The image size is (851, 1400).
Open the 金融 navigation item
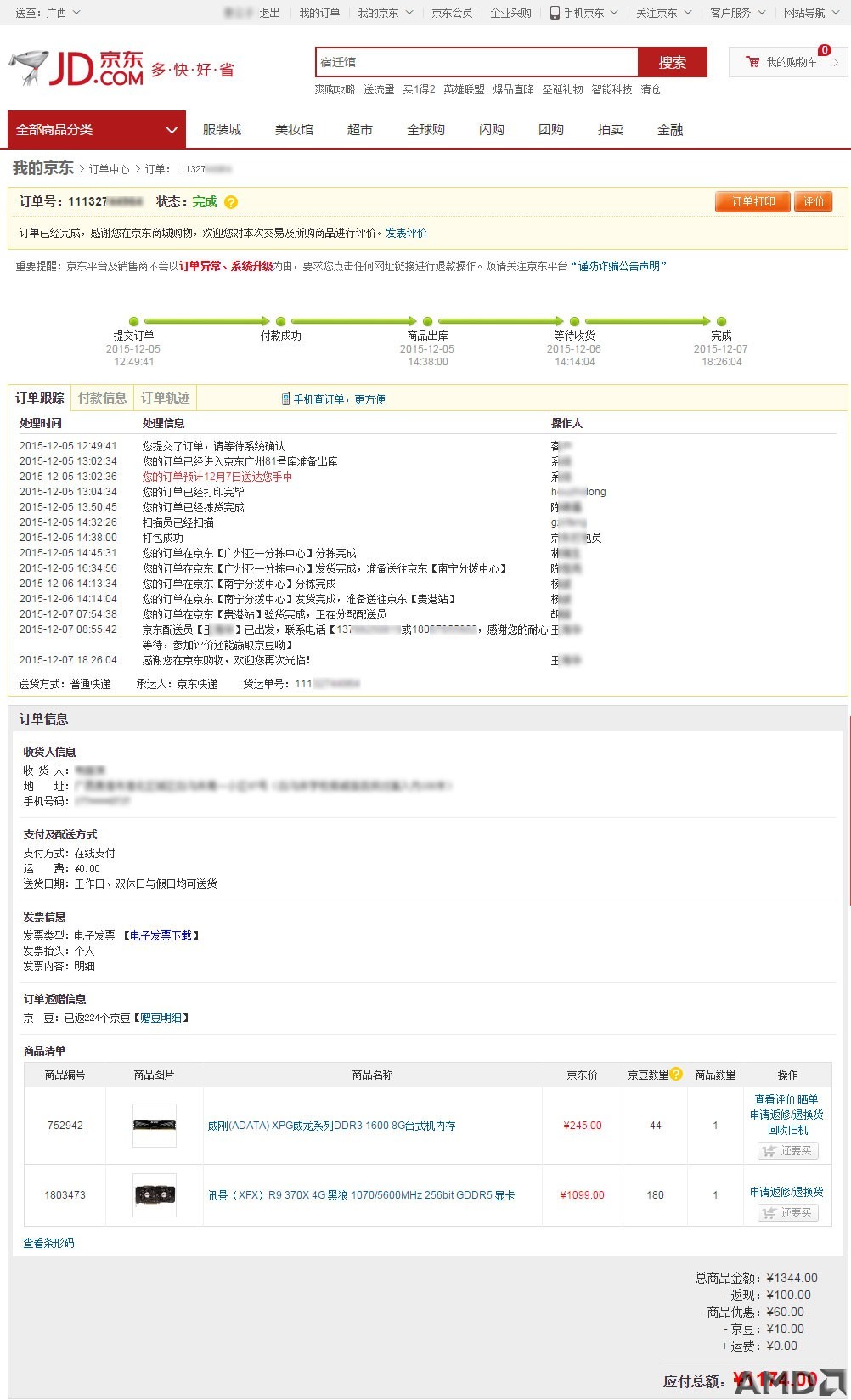(670, 130)
